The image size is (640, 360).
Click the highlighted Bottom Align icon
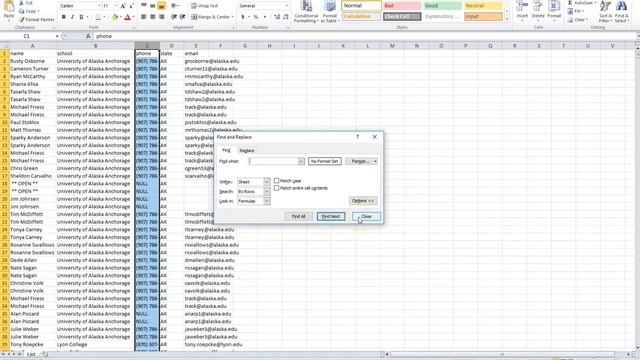coord(162,6)
